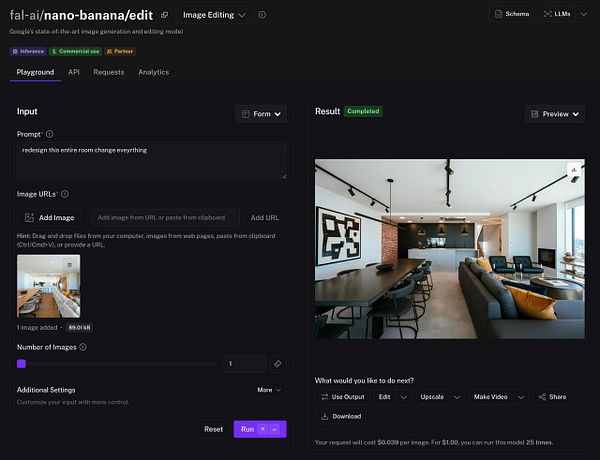Viewport: 600px width, 460px height.
Task: Open the Requests tab
Action: [109, 72]
